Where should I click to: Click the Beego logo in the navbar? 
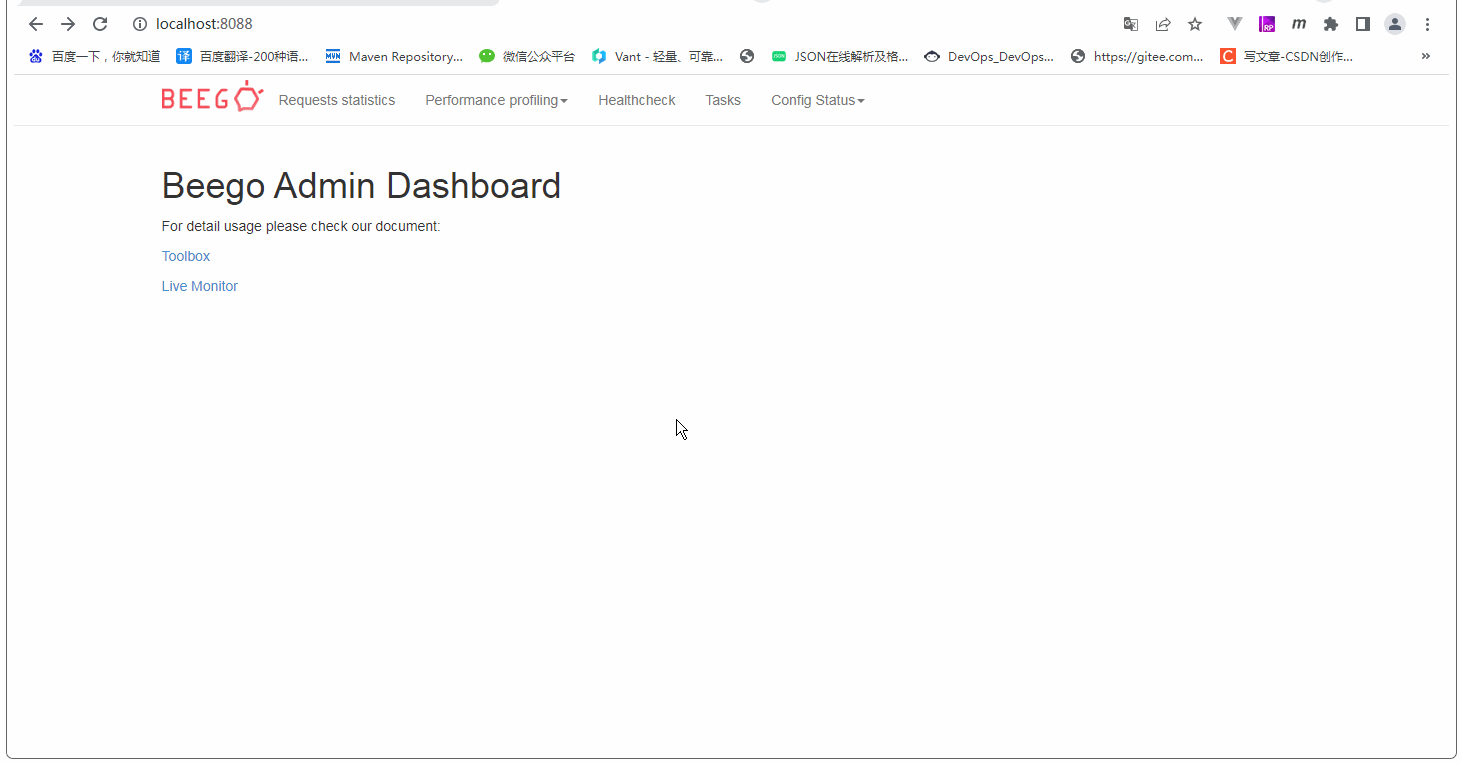(212, 97)
